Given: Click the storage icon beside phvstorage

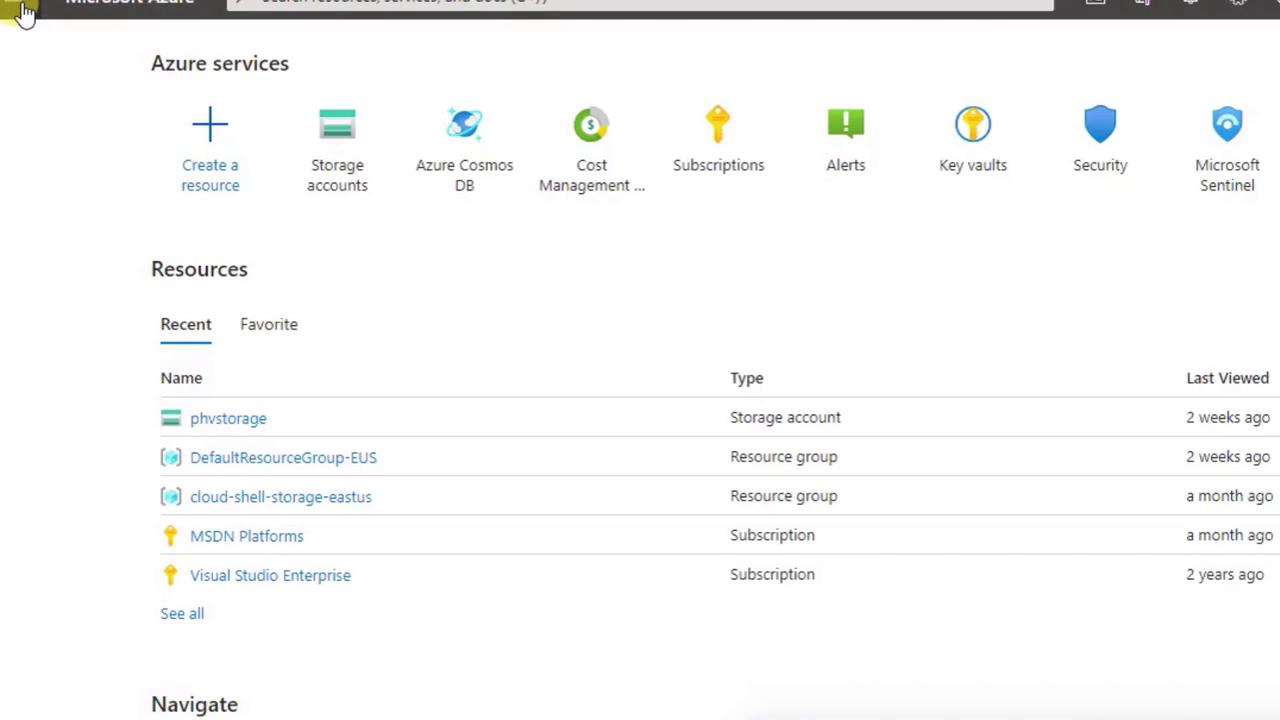Looking at the screenshot, I should point(171,418).
